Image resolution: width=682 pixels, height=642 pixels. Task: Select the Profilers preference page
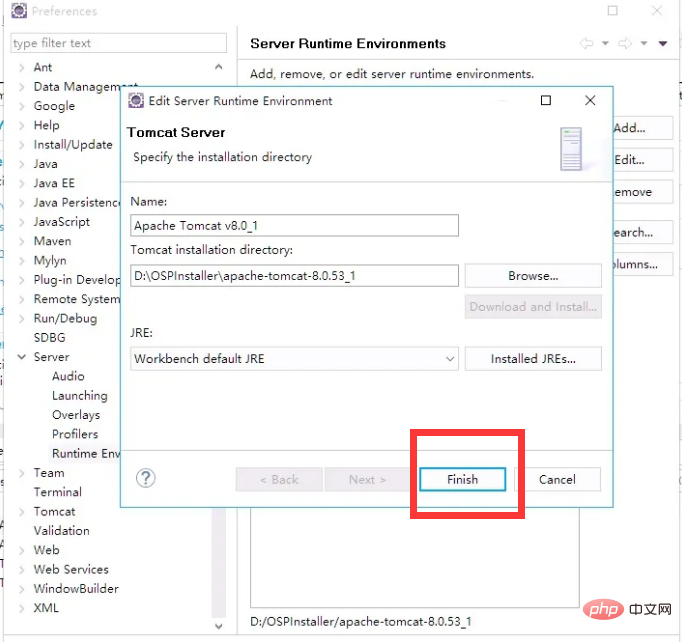[x=75, y=434]
